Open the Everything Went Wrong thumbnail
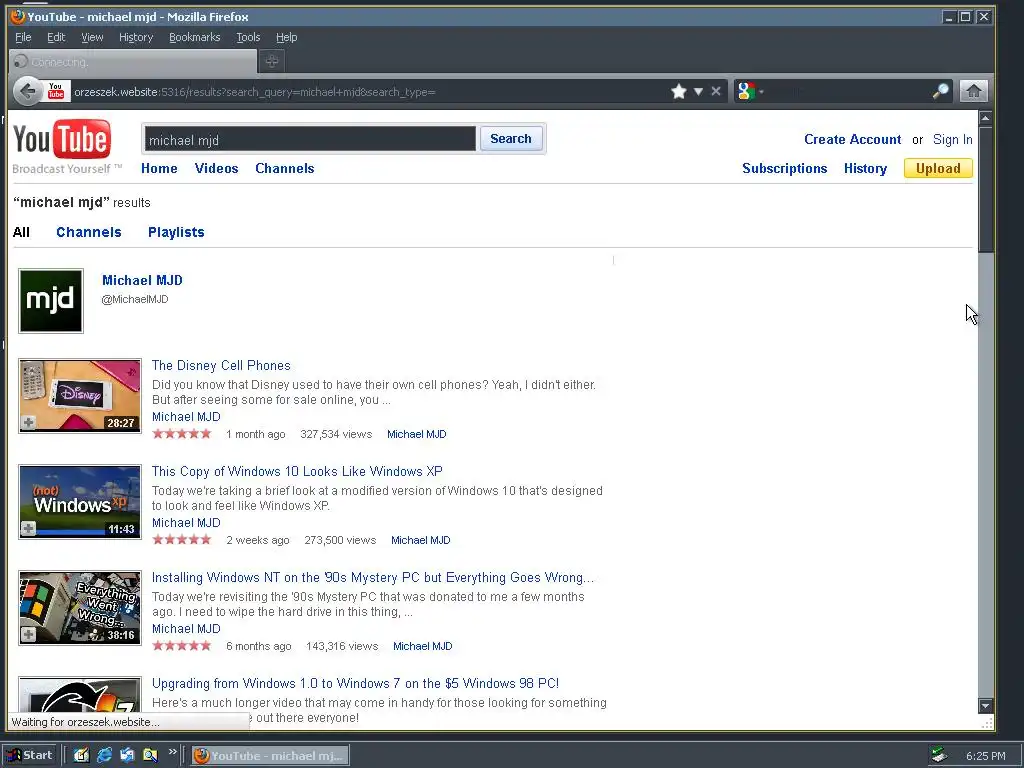 pos(80,607)
